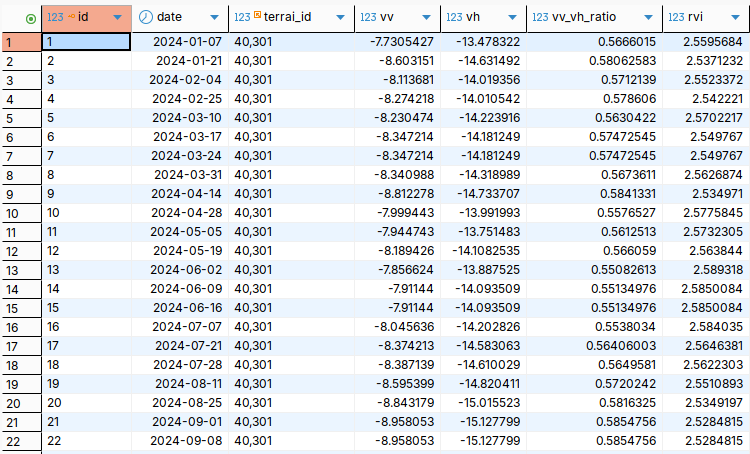Click rvi cell 2.5349197
Screen dimensions: 750x454
(x=706, y=403)
